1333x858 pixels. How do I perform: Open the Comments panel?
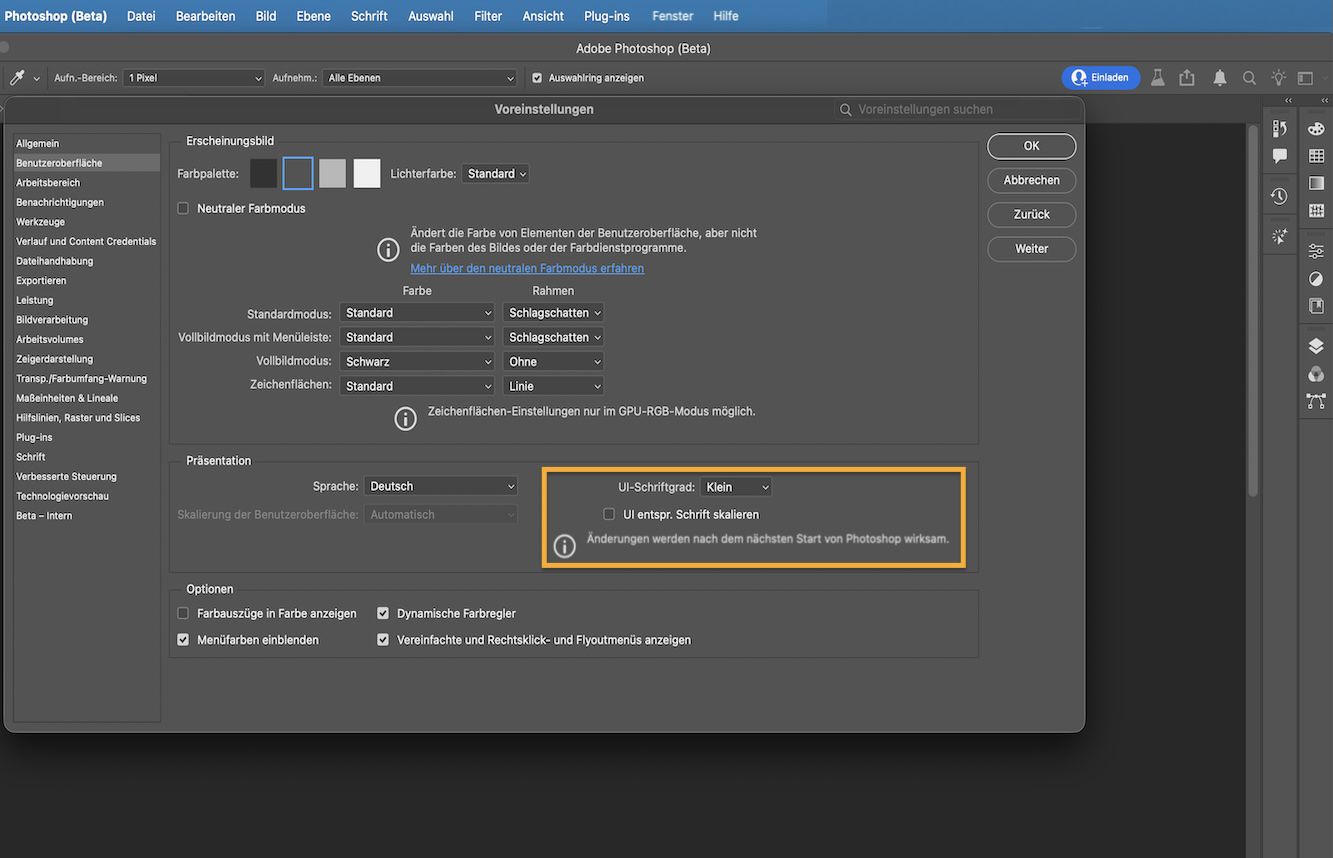coord(1280,155)
